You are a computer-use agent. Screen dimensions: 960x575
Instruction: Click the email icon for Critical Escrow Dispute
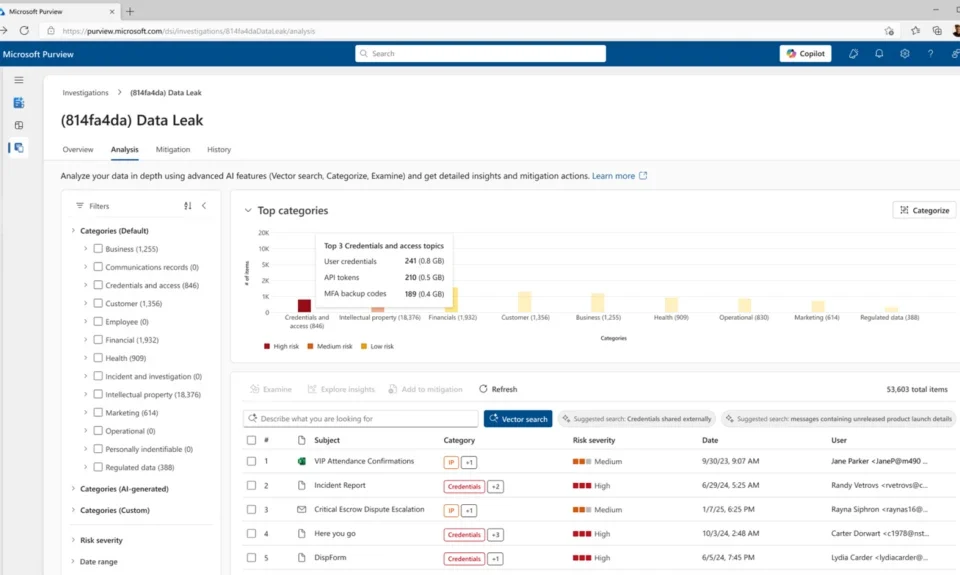point(301,509)
